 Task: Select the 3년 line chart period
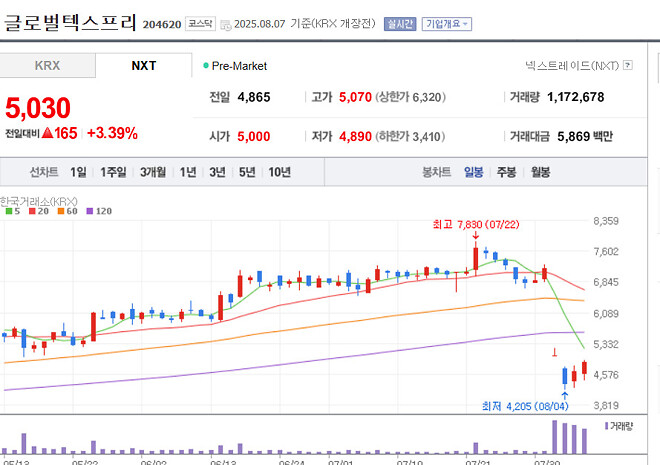pyautogui.click(x=218, y=172)
